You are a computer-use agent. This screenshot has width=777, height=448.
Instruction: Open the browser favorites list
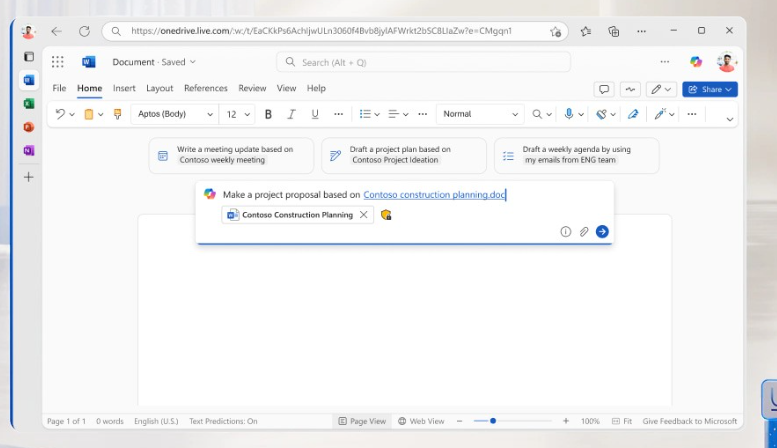point(586,31)
